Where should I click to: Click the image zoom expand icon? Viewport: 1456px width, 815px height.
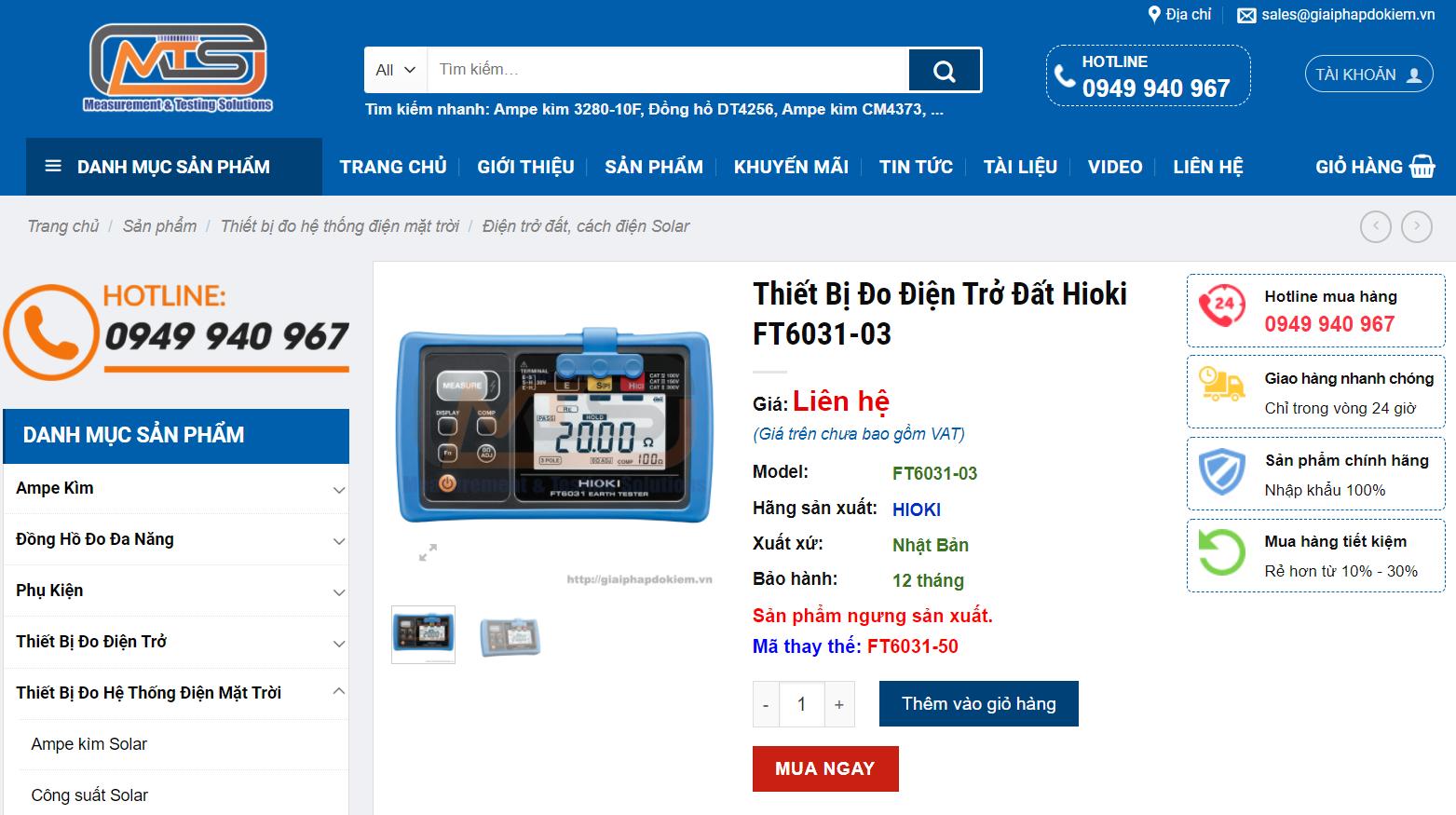[x=428, y=552]
